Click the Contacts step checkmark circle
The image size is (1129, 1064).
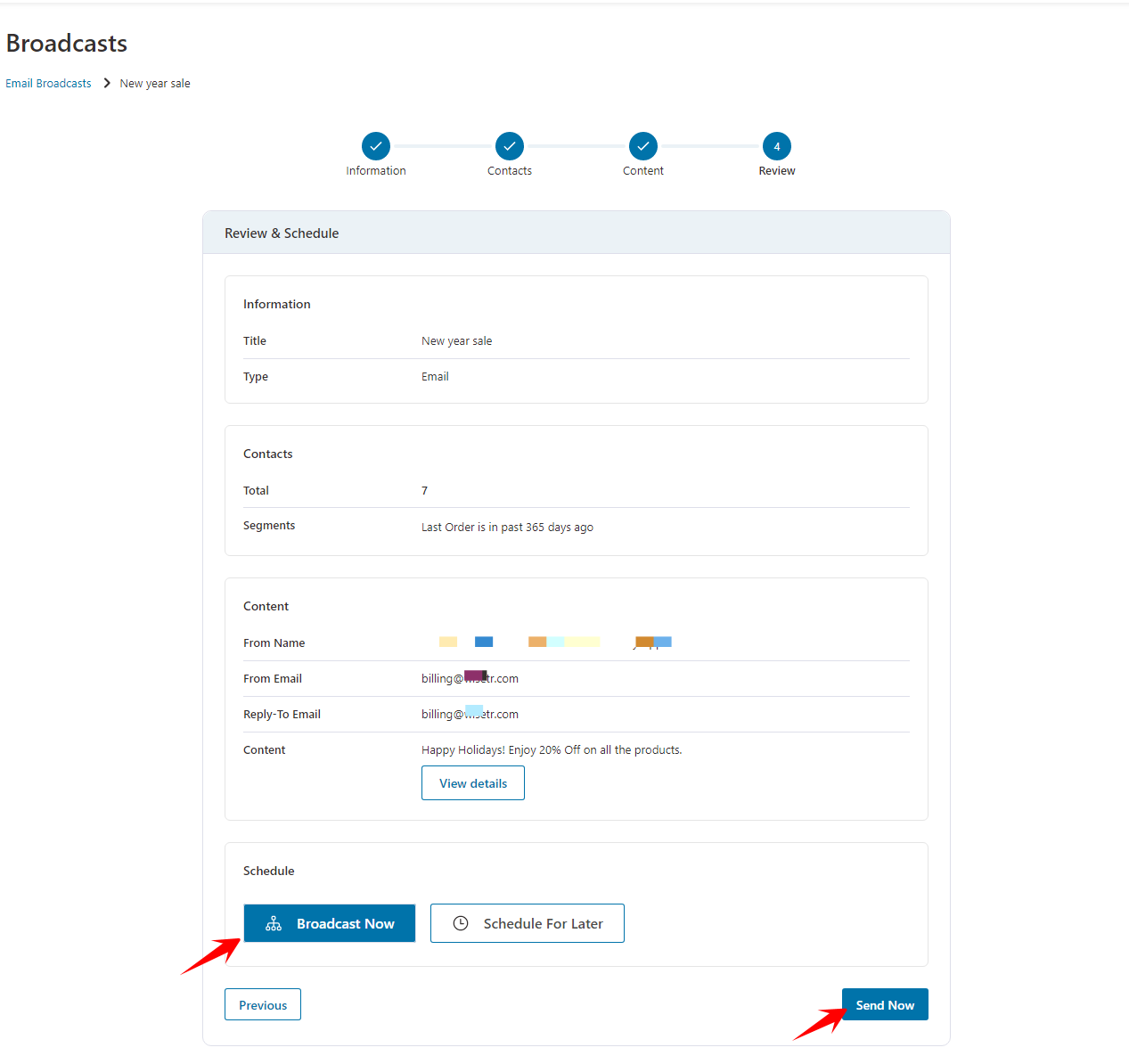[x=510, y=146]
